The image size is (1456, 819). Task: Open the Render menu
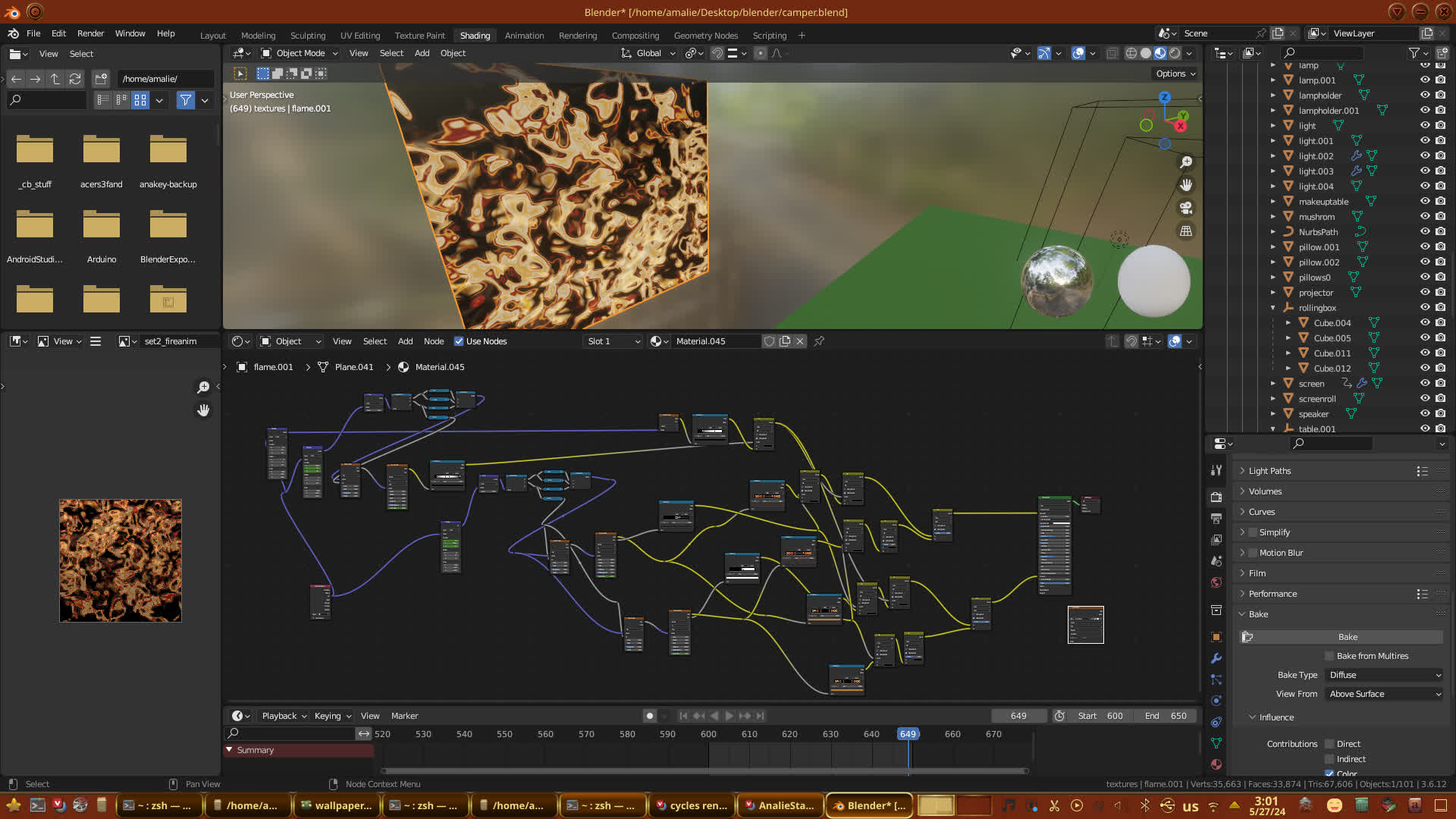(90, 33)
